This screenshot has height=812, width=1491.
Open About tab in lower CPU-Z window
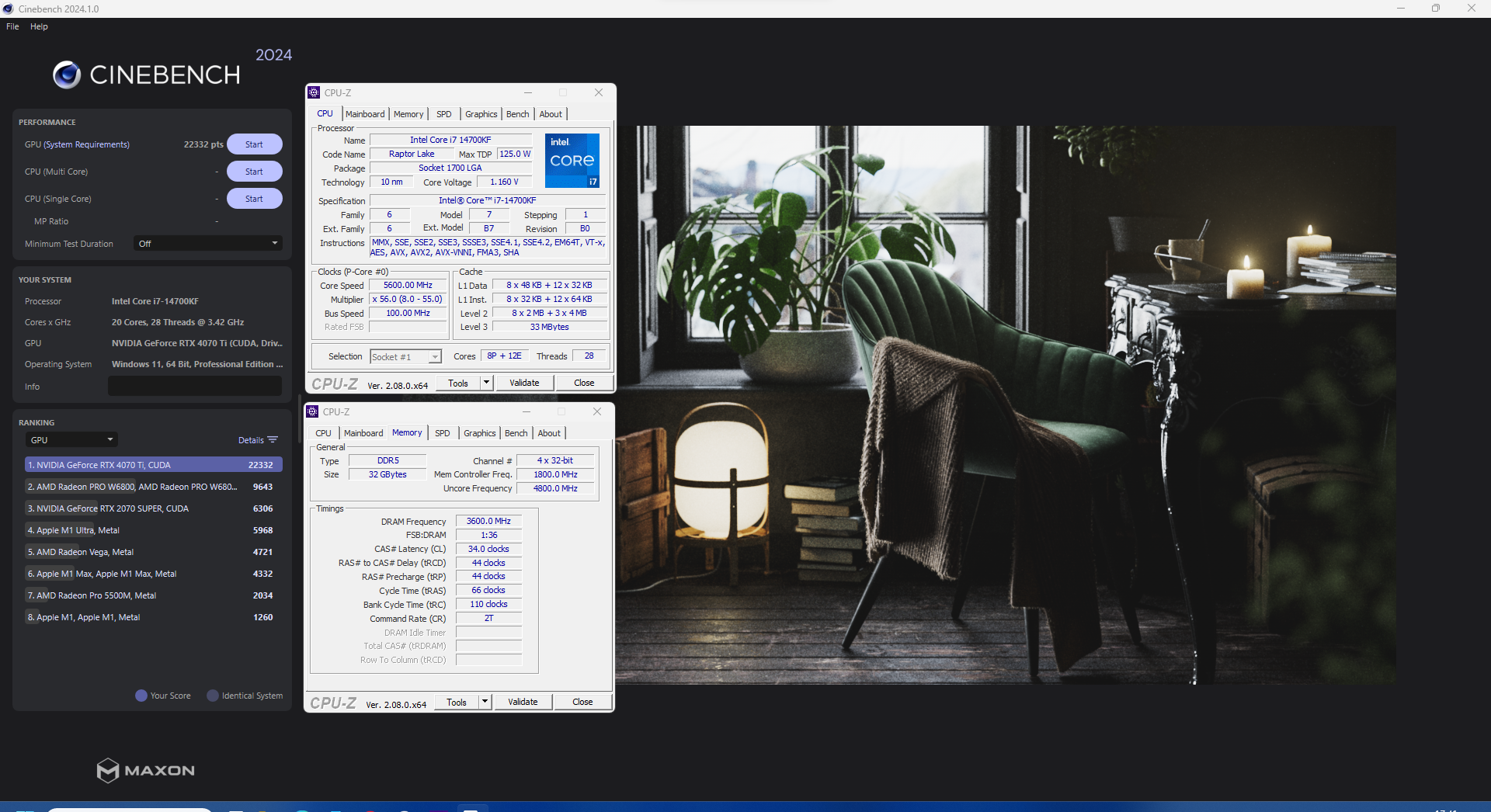(x=549, y=433)
